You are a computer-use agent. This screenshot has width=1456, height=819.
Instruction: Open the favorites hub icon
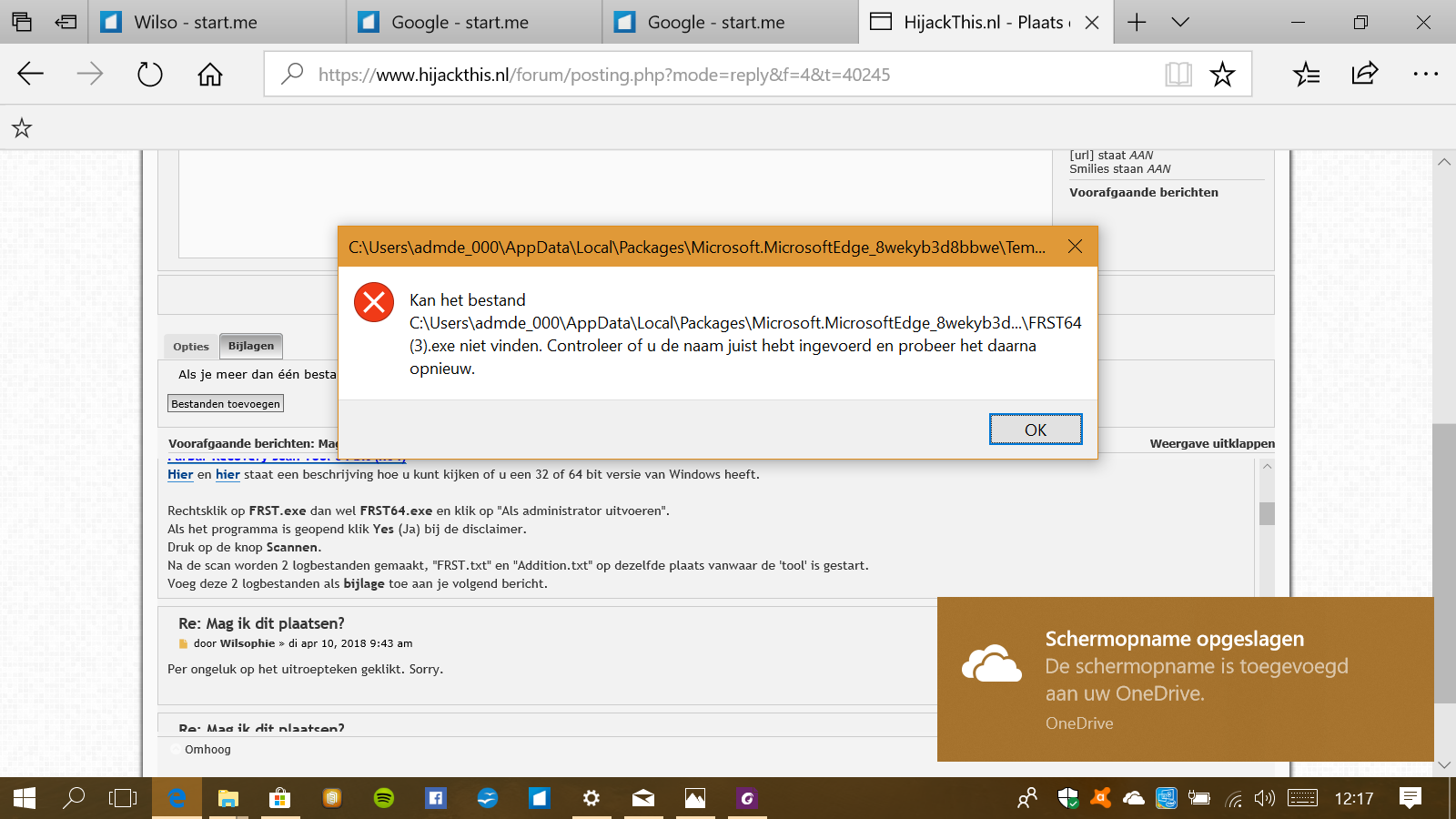coord(1306,74)
